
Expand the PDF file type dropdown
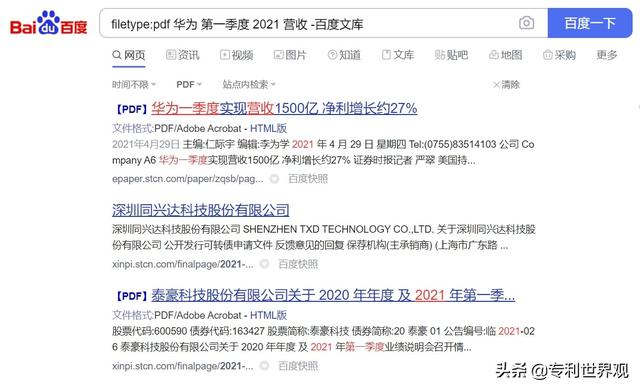189,84
